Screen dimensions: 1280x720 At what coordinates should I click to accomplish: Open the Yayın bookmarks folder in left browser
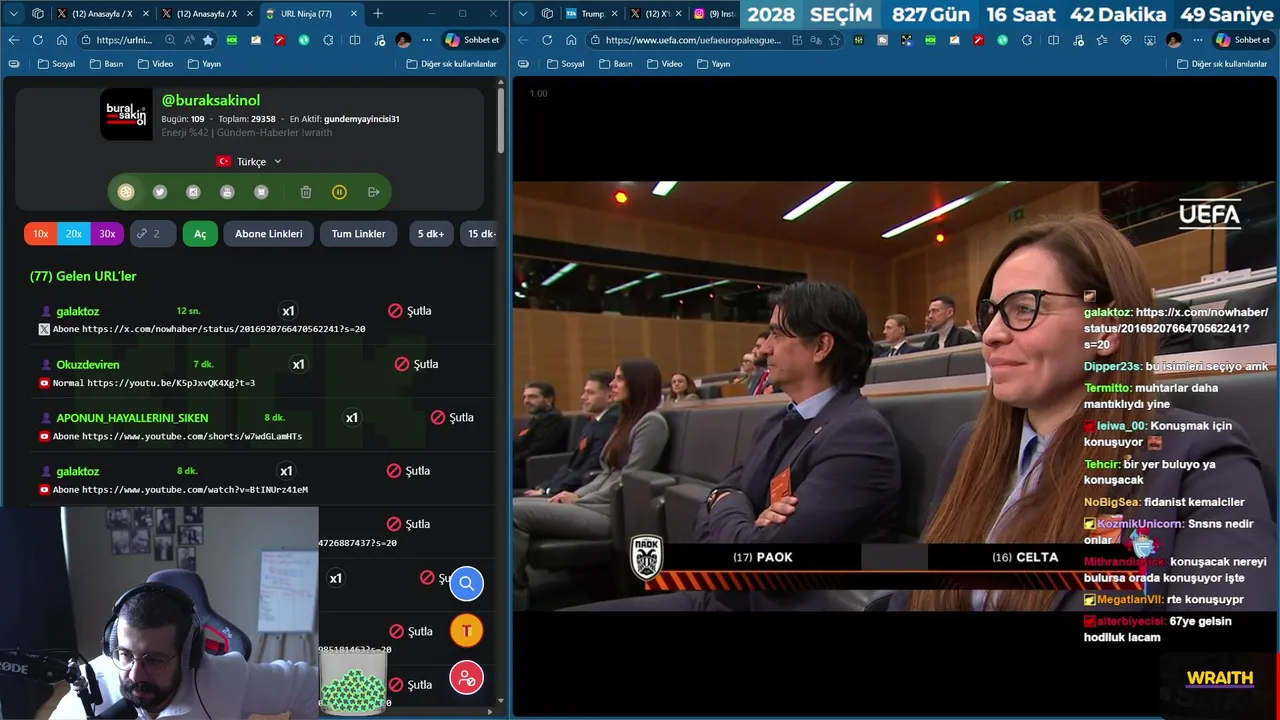tap(204, 63)
